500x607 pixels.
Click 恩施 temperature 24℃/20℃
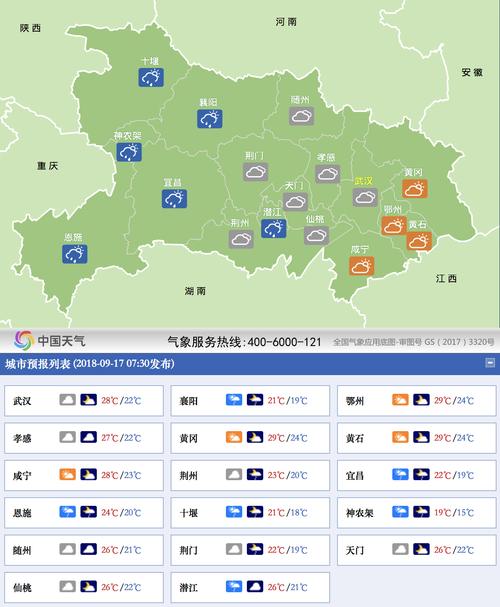[121, 513]
